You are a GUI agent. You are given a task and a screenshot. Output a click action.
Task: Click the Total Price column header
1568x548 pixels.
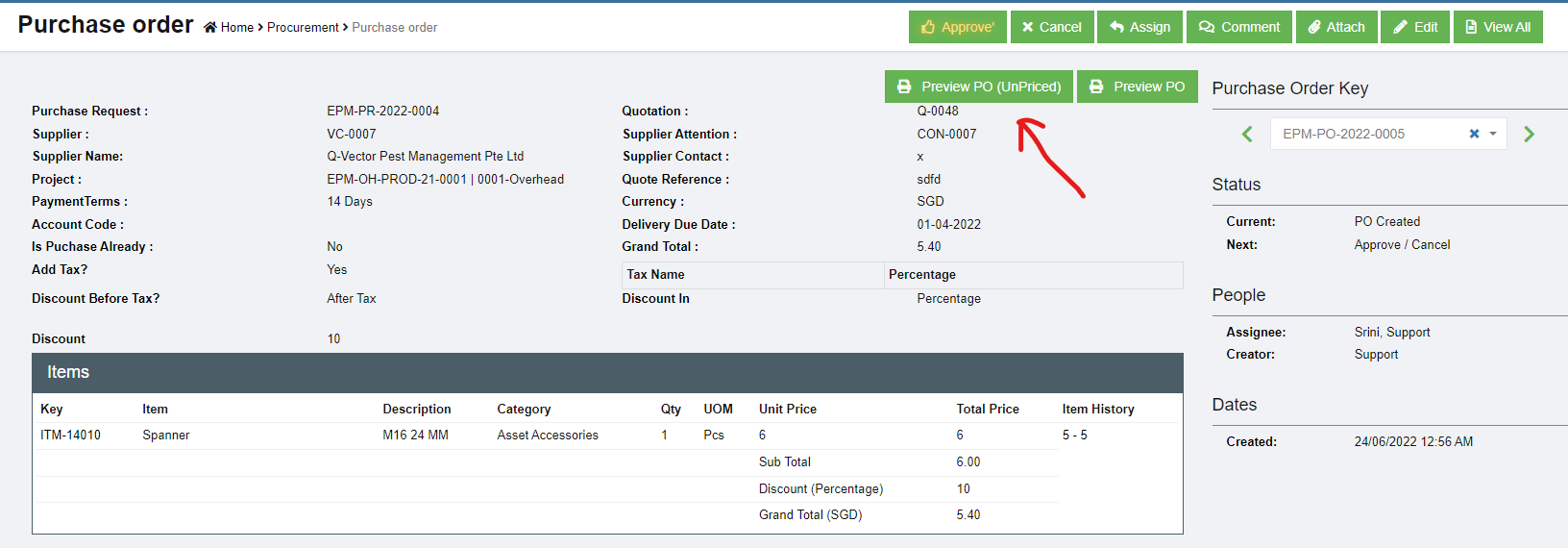click(987, 409)
